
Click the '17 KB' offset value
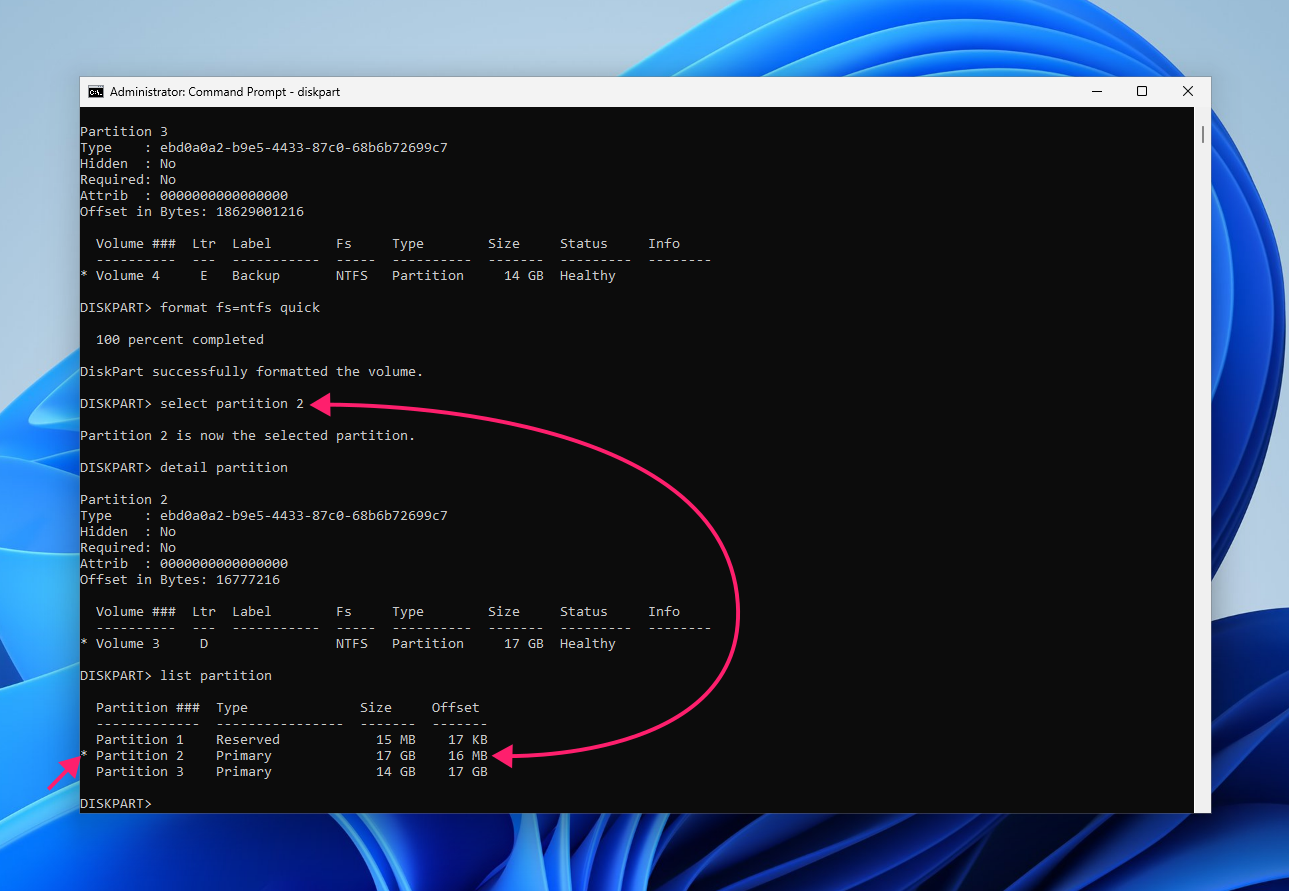[468, 740]
